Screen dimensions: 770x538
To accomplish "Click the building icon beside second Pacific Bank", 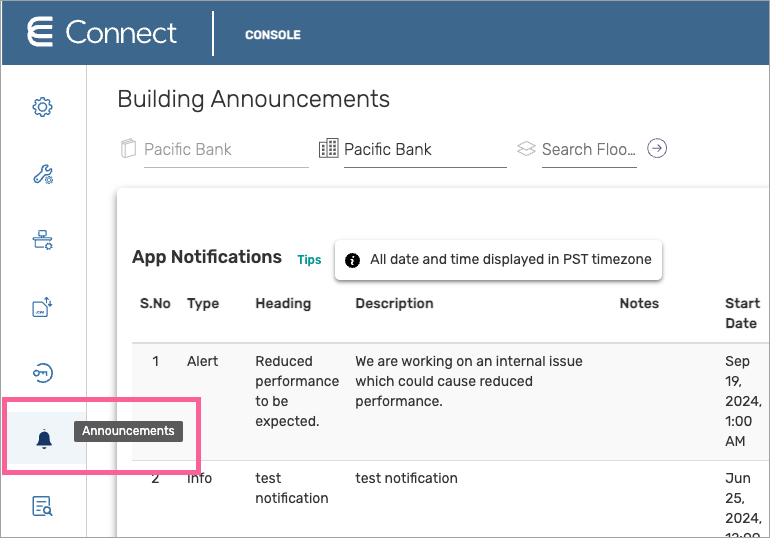I will click(329, 148).
